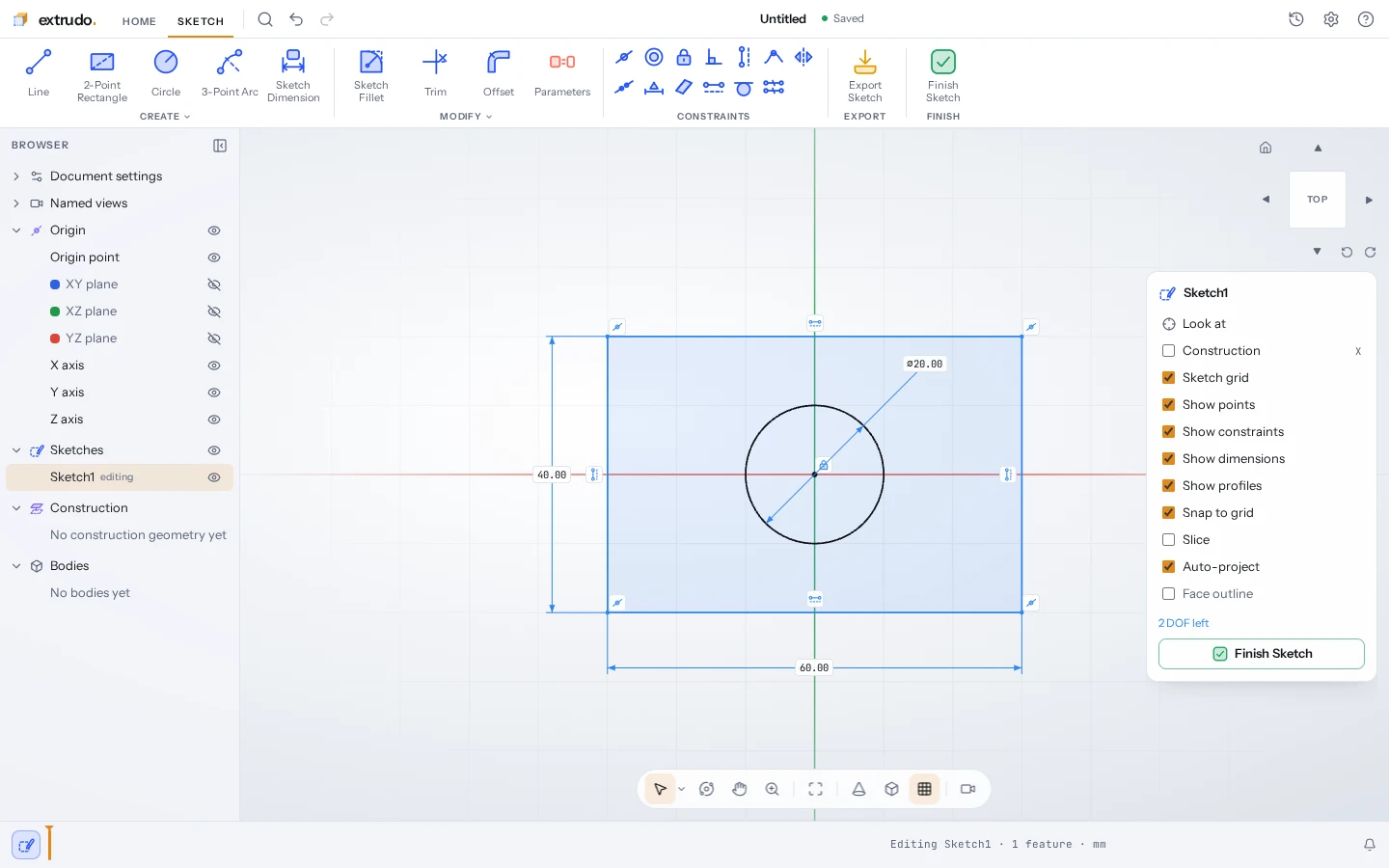The height and width of the screenshot is (868, 1389).
Task: Click the 2 DOF left link
Action: tap(1184, 623)
